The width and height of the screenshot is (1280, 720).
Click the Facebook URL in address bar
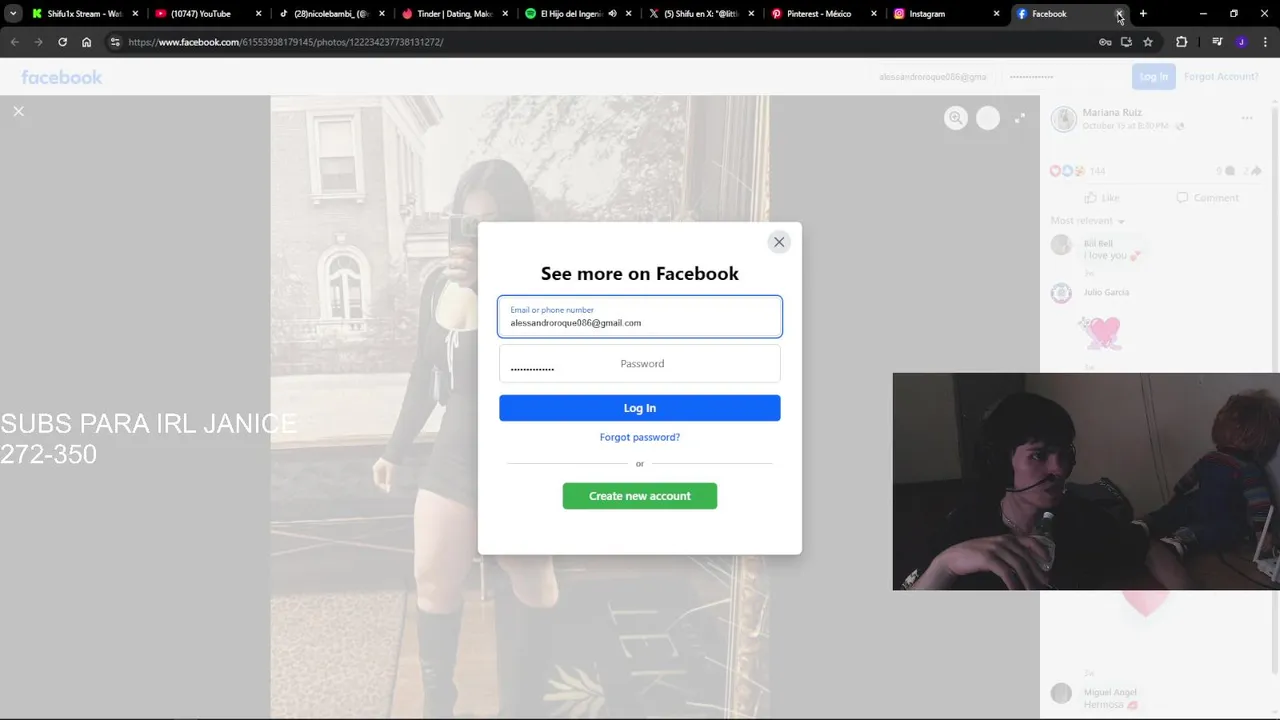click(286, 42)
